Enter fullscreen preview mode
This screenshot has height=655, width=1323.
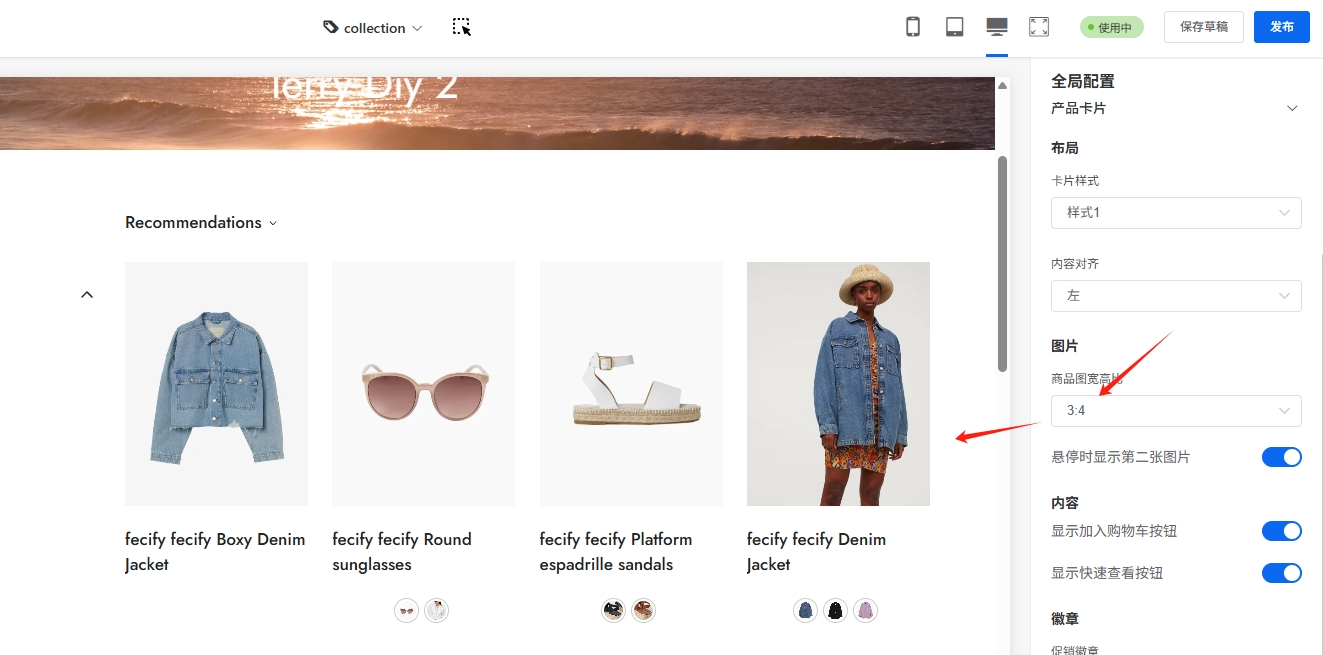coord(1039,27)
